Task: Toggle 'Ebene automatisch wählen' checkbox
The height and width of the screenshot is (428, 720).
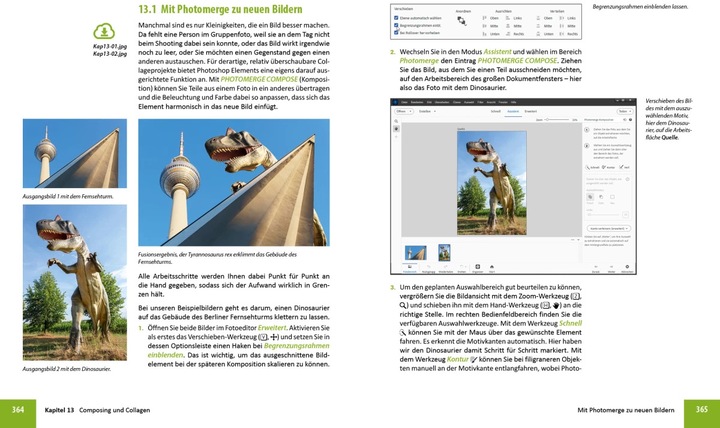Action: point(396,18)
